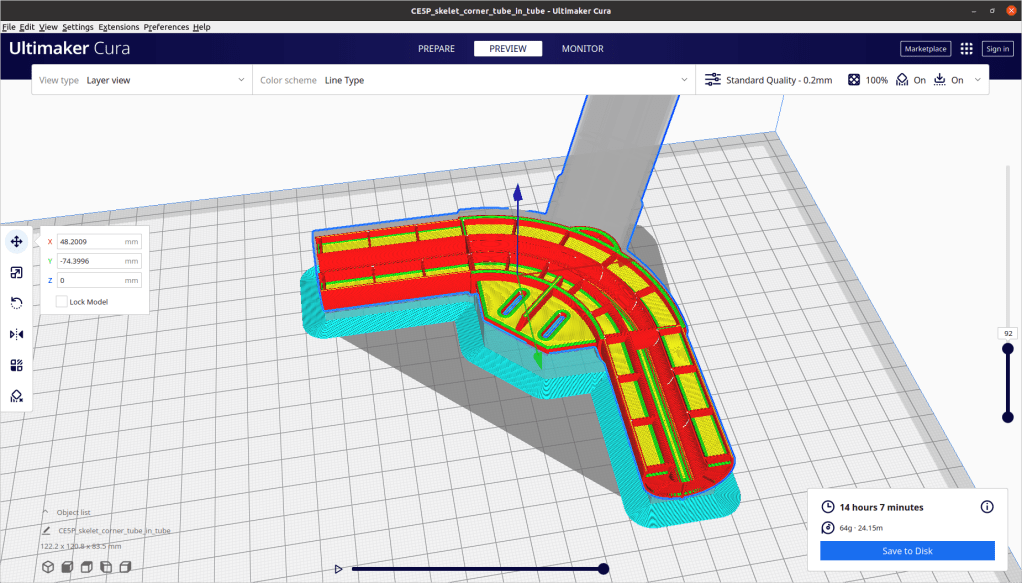1022x583 pixels.
Task: Select the Rotate tool
Action: [x=16, y=303]
